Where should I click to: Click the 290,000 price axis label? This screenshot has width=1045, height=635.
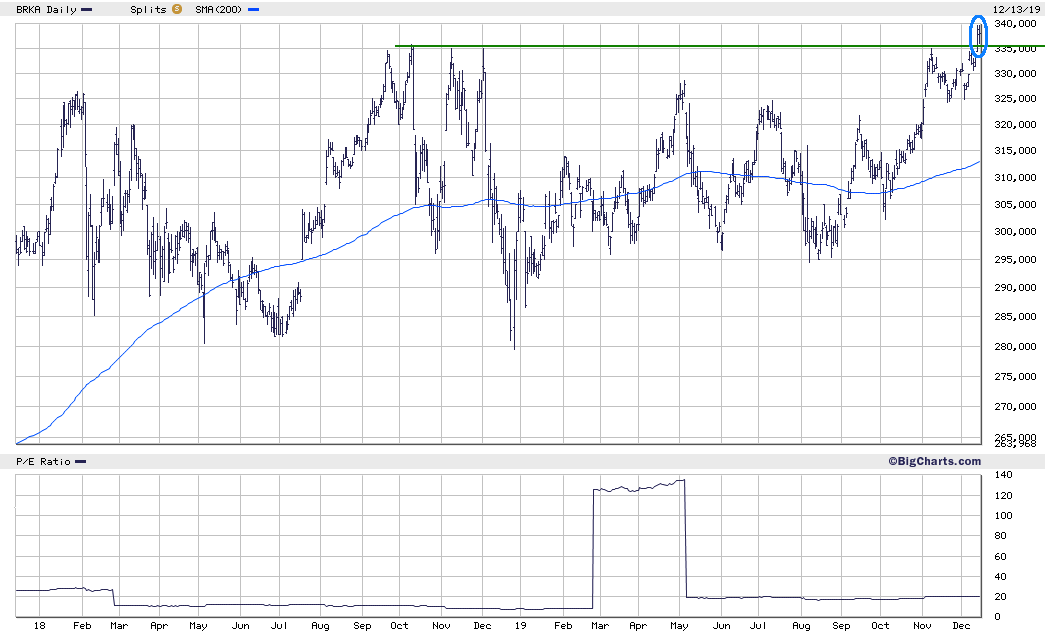(1015, 288)
